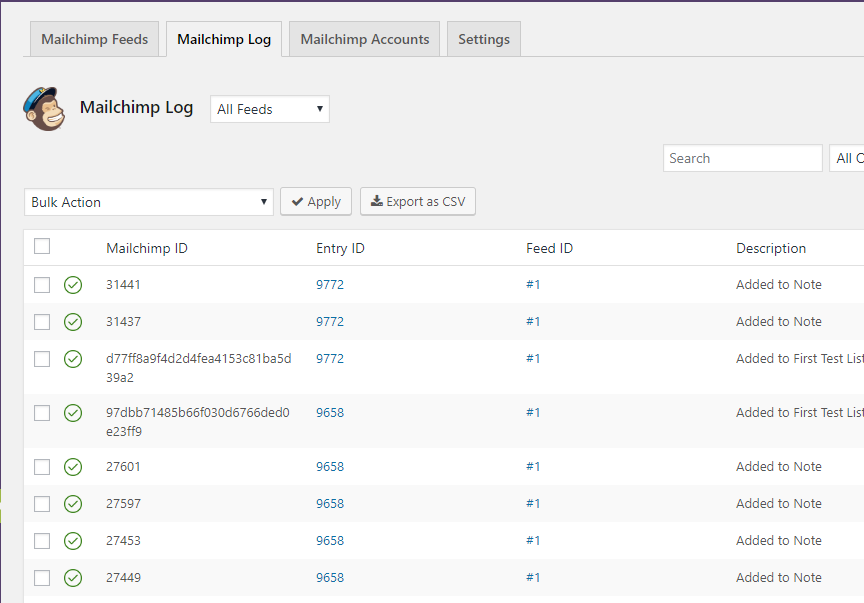Select checkbox of d77ff8a9f4d2 log row

(x=42, y=359)
